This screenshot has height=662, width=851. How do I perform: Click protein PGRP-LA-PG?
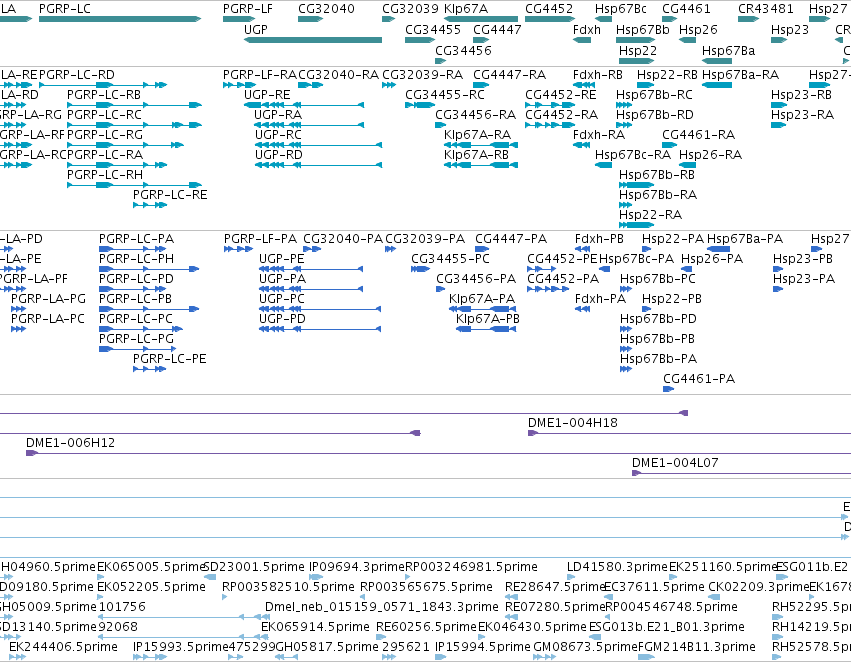pyautogui.click(x=48, y=298)
